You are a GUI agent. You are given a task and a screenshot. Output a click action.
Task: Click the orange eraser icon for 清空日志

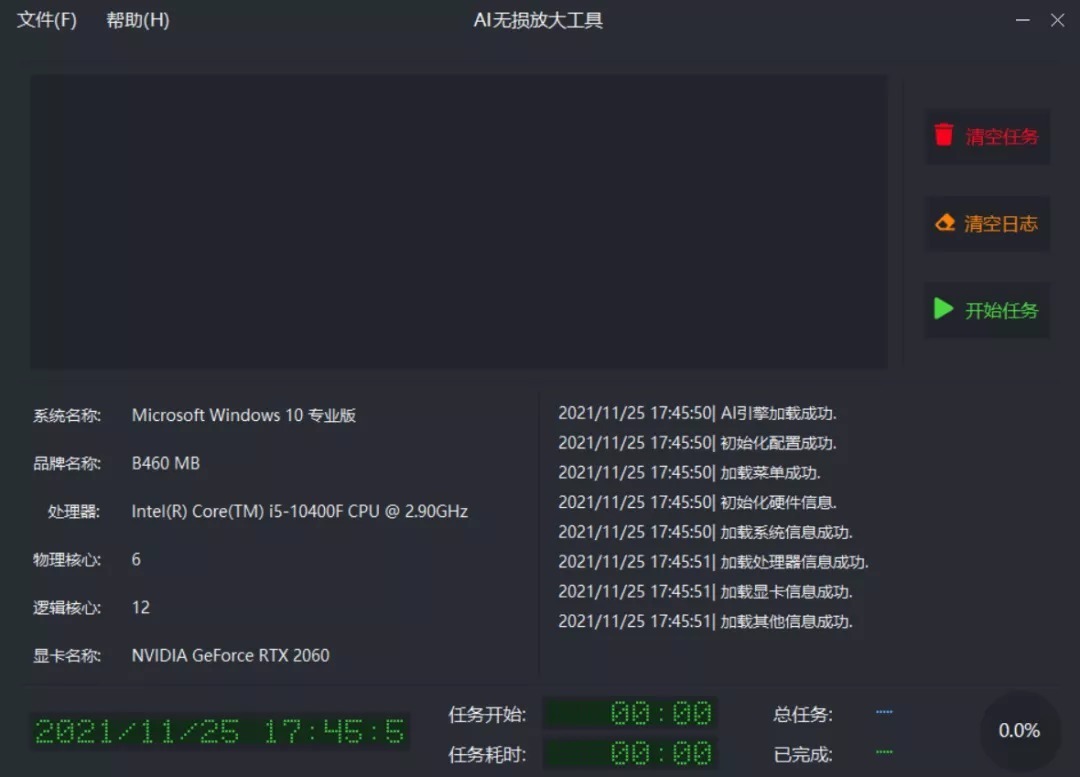(x=945, y=223)
